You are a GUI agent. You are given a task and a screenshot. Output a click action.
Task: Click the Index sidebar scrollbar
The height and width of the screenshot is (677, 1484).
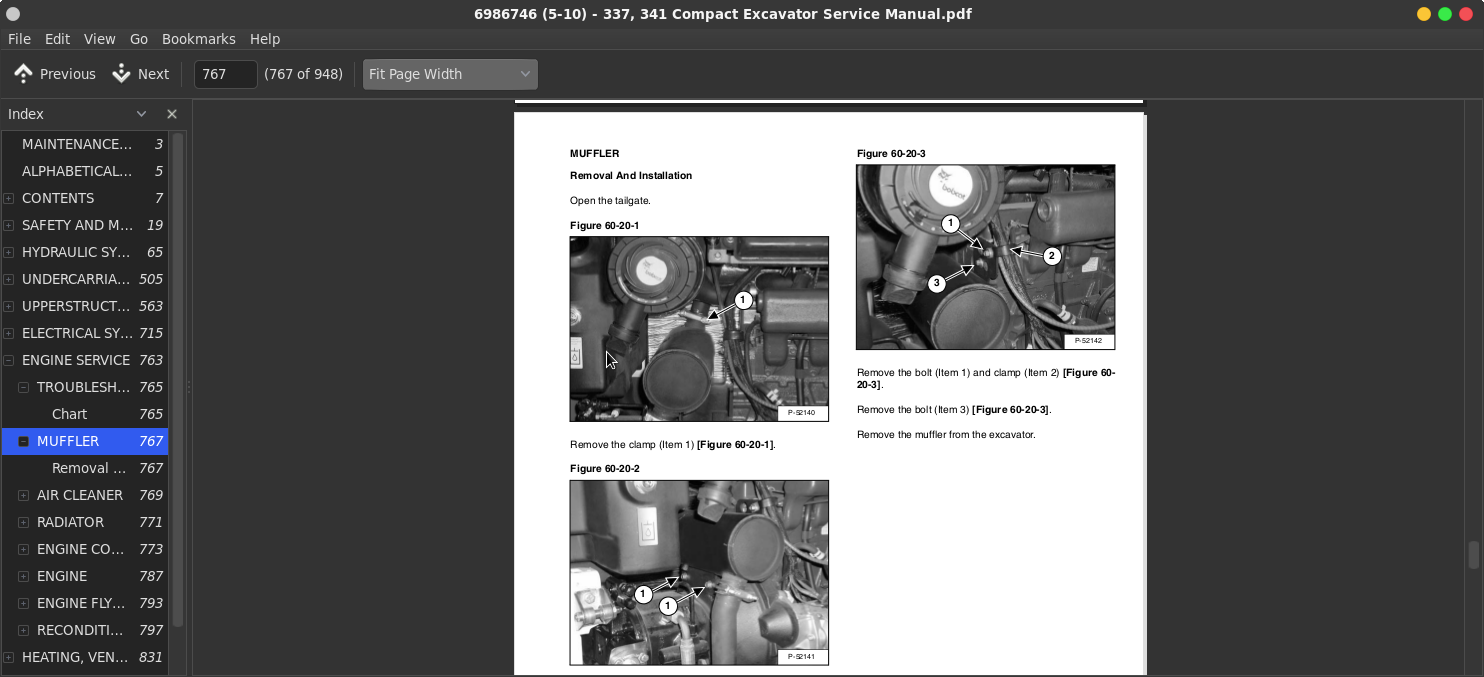pos(178,380)
